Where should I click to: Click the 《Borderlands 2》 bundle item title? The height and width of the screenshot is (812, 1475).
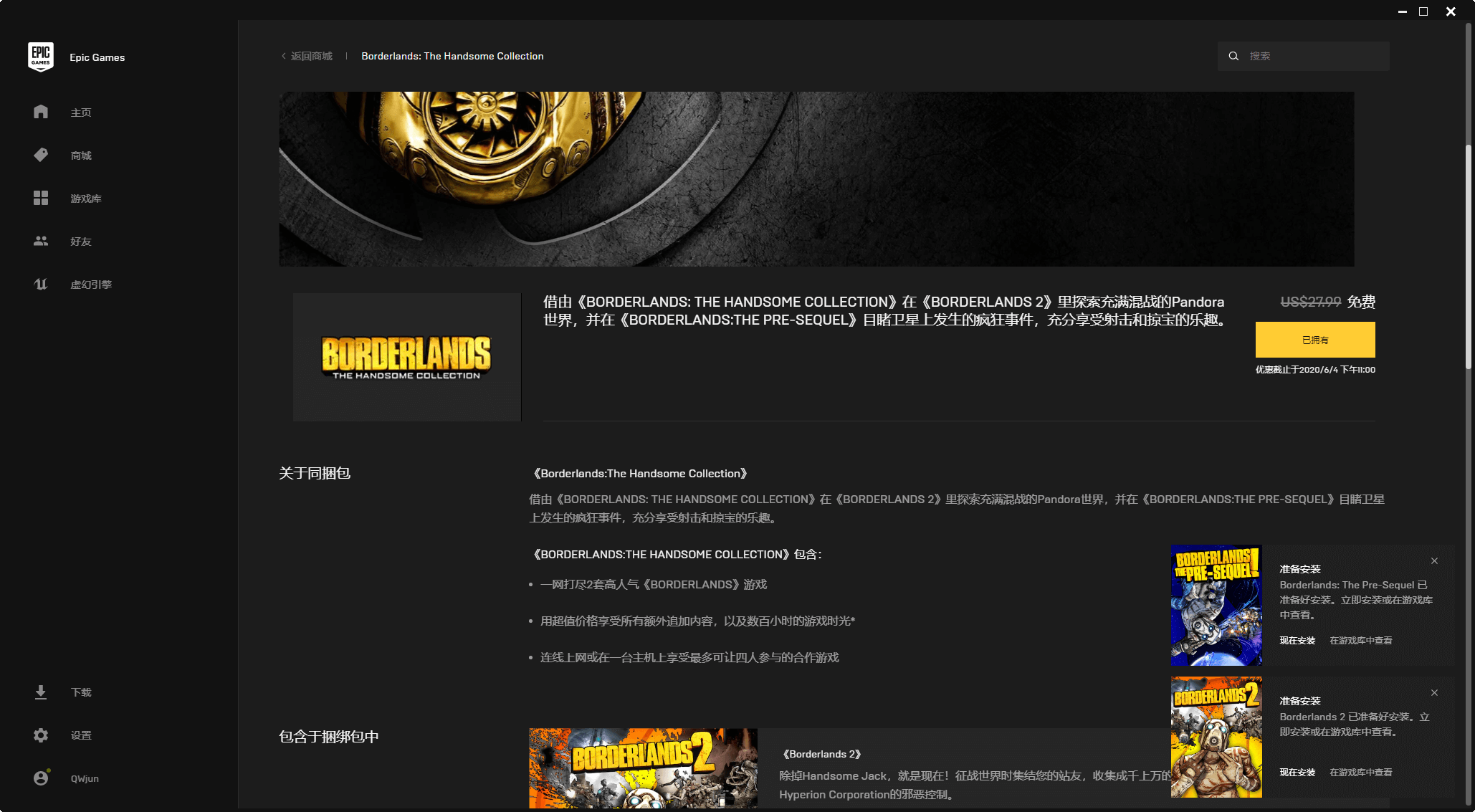tap(821, 754)
